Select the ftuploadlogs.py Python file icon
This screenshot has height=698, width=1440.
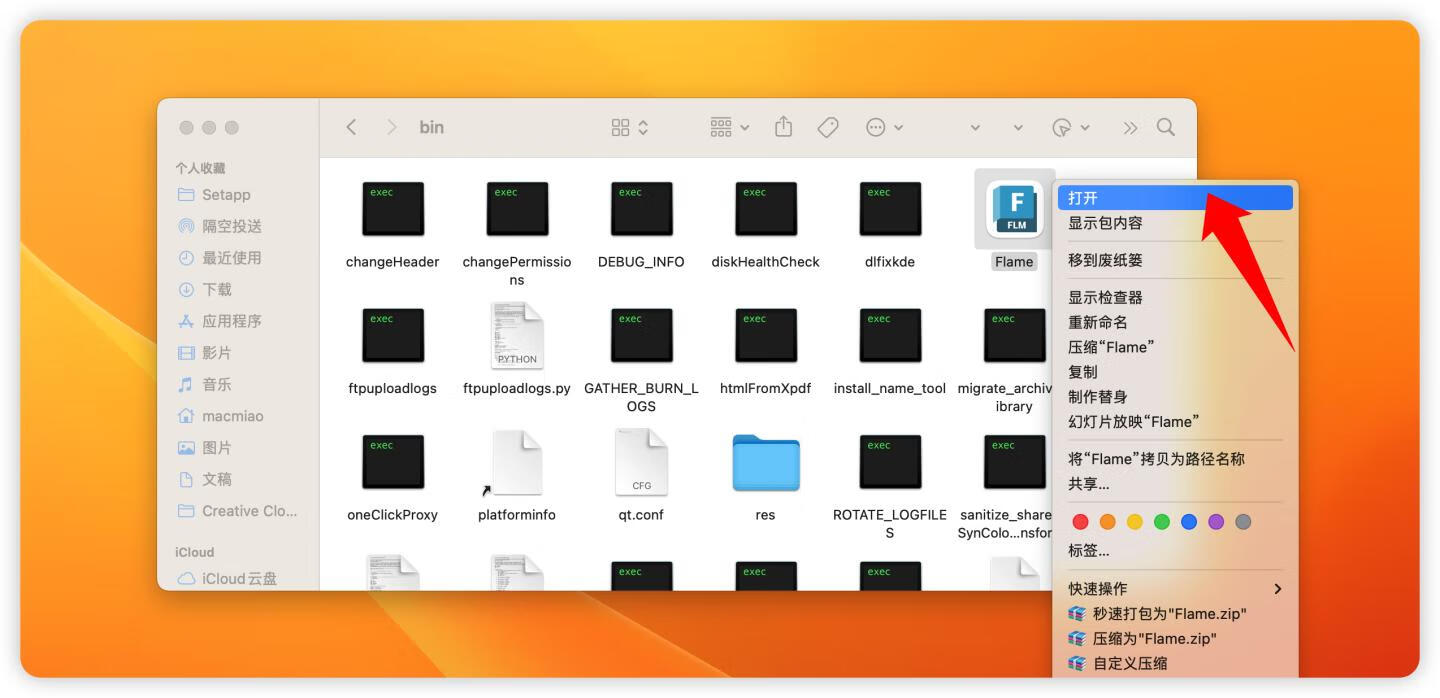coord(517,335)
